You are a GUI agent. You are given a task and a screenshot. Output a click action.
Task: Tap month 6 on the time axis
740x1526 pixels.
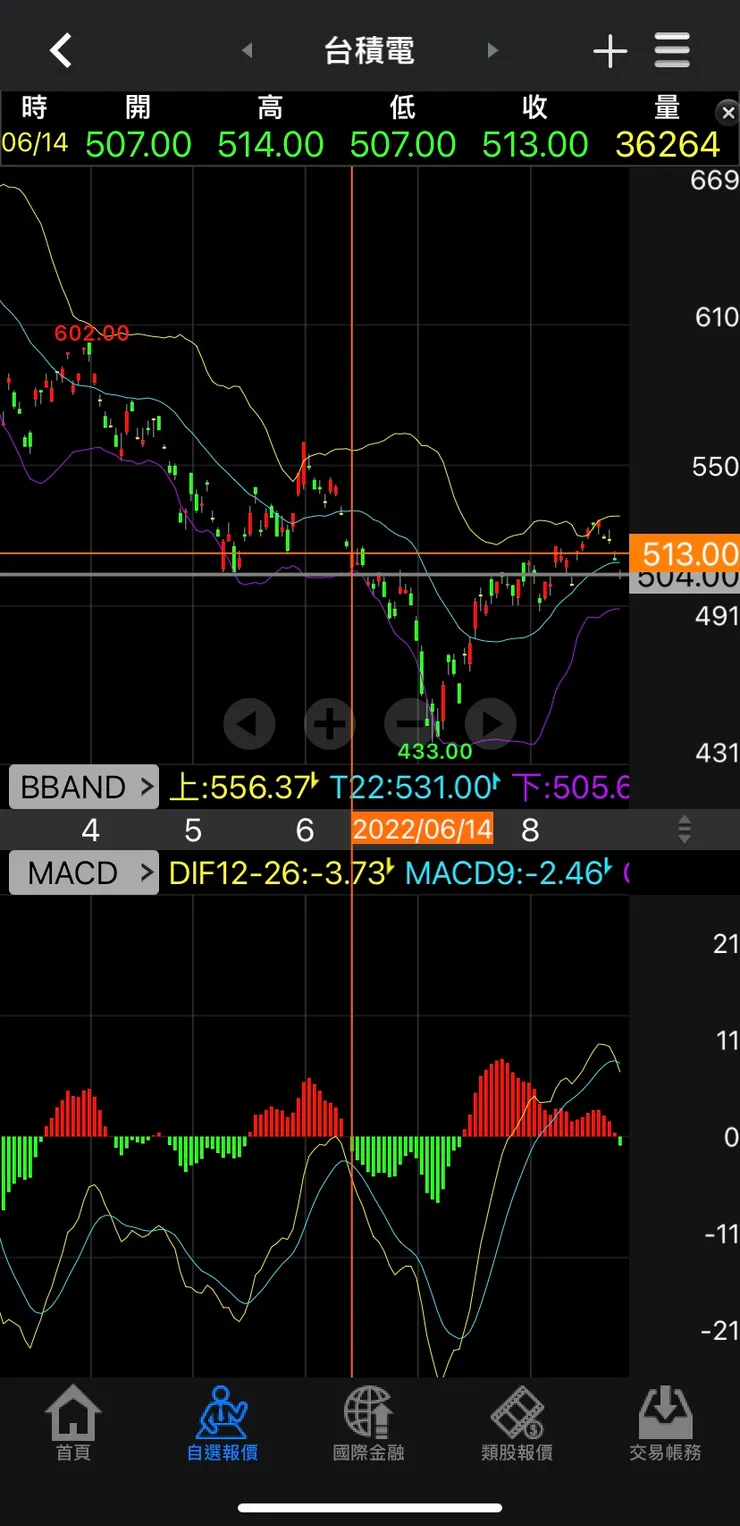click(x=305, y=830)
